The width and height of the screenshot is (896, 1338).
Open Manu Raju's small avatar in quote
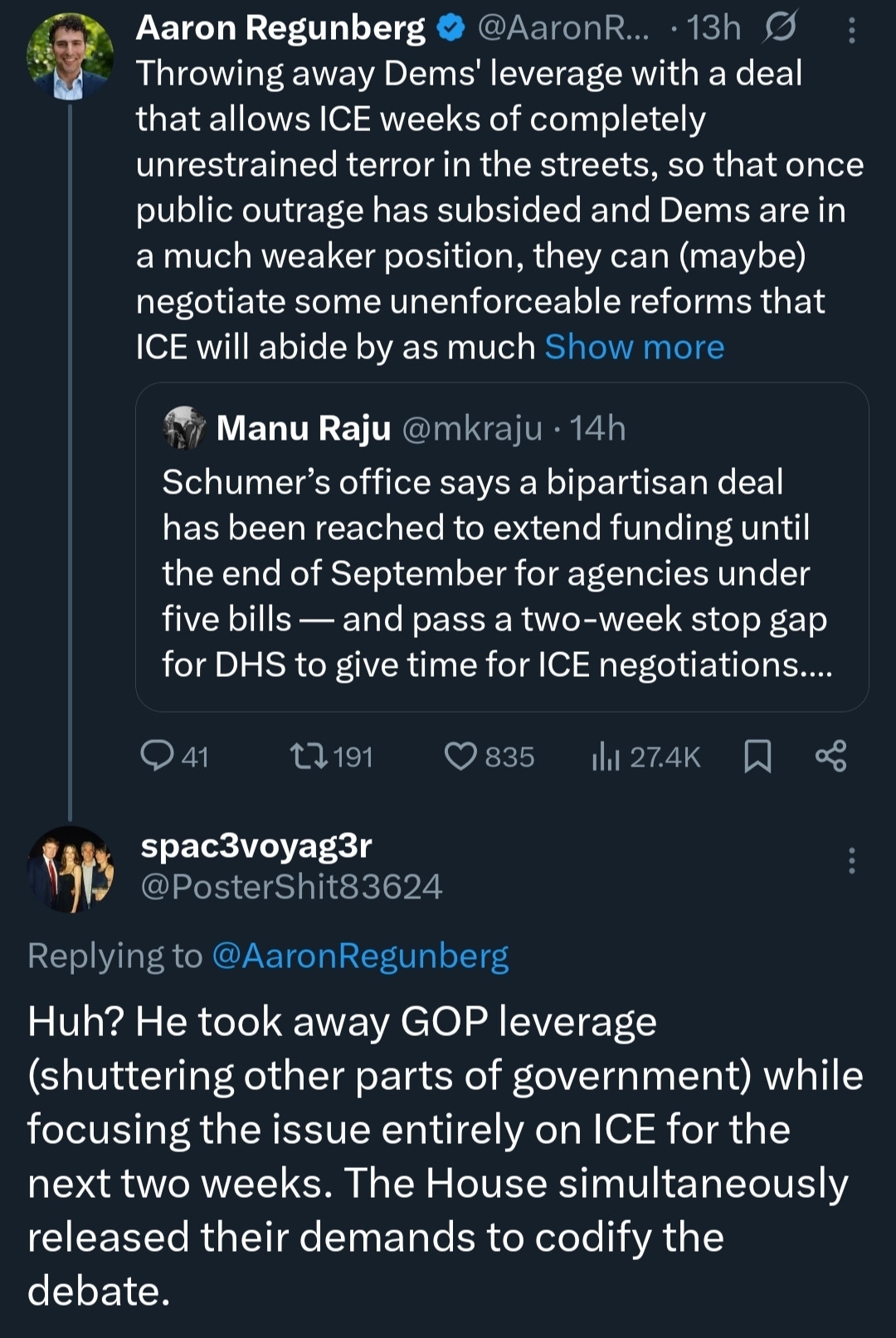click(x=184, y=428)
